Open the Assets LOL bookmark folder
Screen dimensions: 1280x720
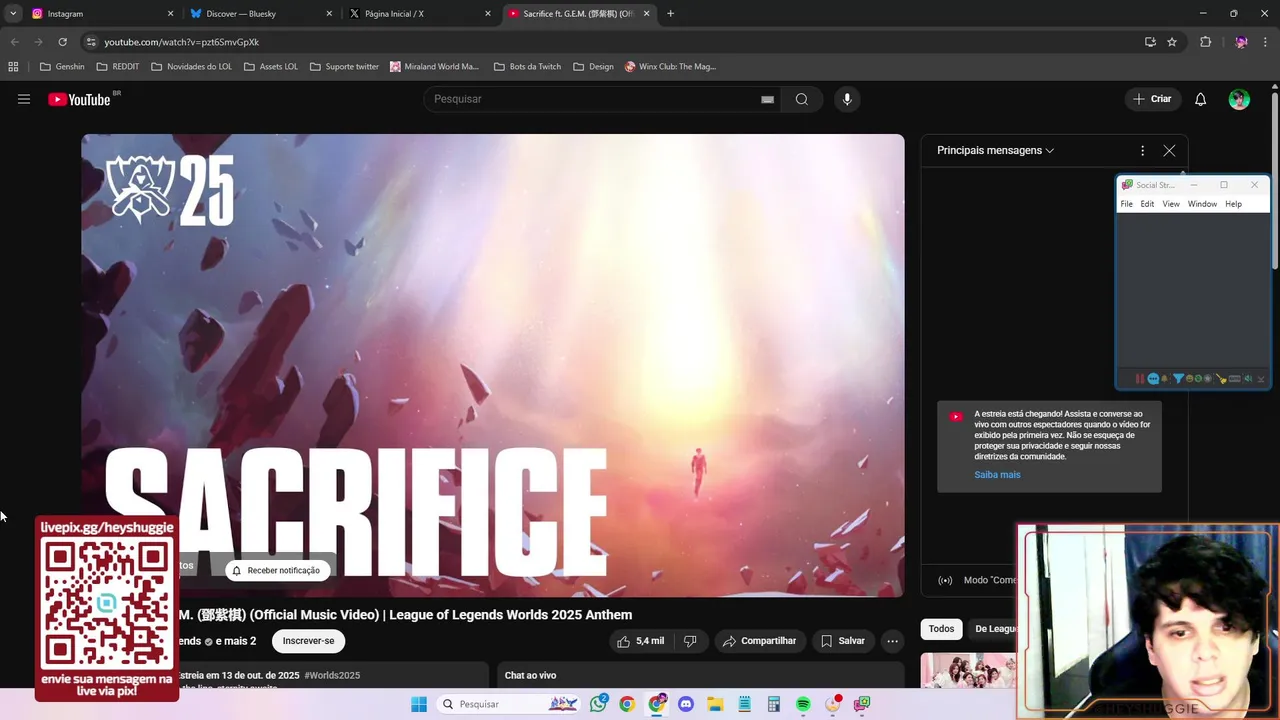point(270,67)
